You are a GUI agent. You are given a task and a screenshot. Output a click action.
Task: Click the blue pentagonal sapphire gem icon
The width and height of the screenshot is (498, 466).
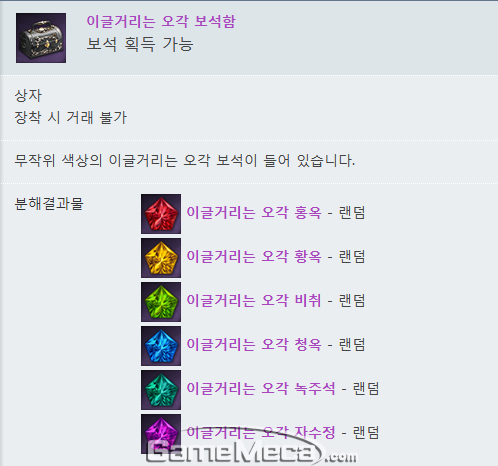click(161, 346)
